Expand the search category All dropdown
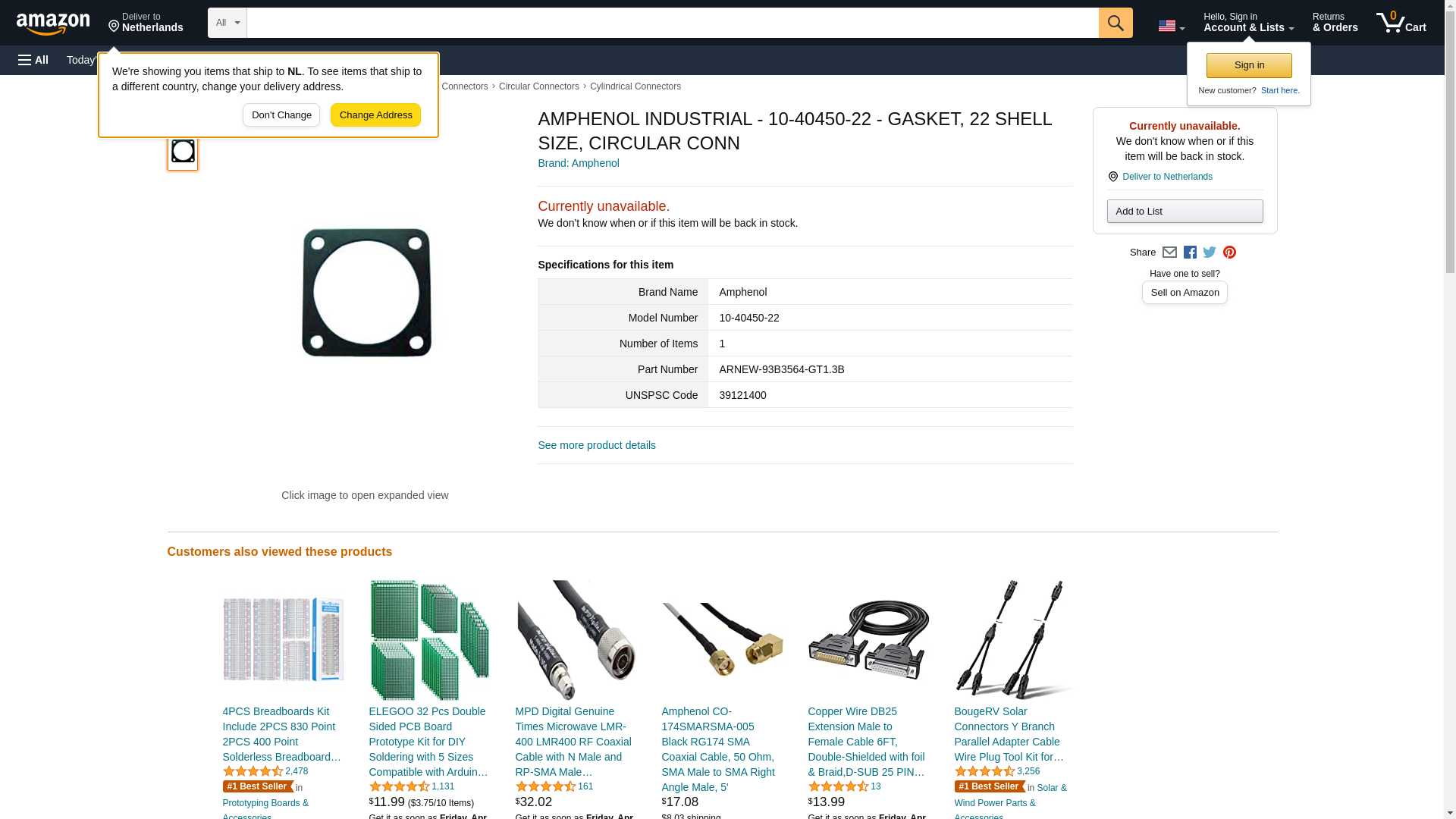The width and height of the screenshot is (1456, 819). [227, 23]
